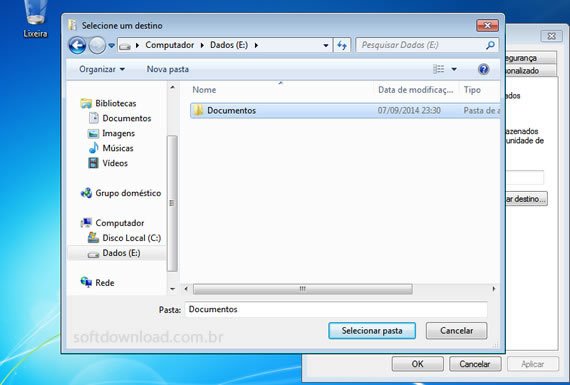This screenshot has height=385, width=570.
Task: Click the Rede network icon
Action: (x=86, y=282)
